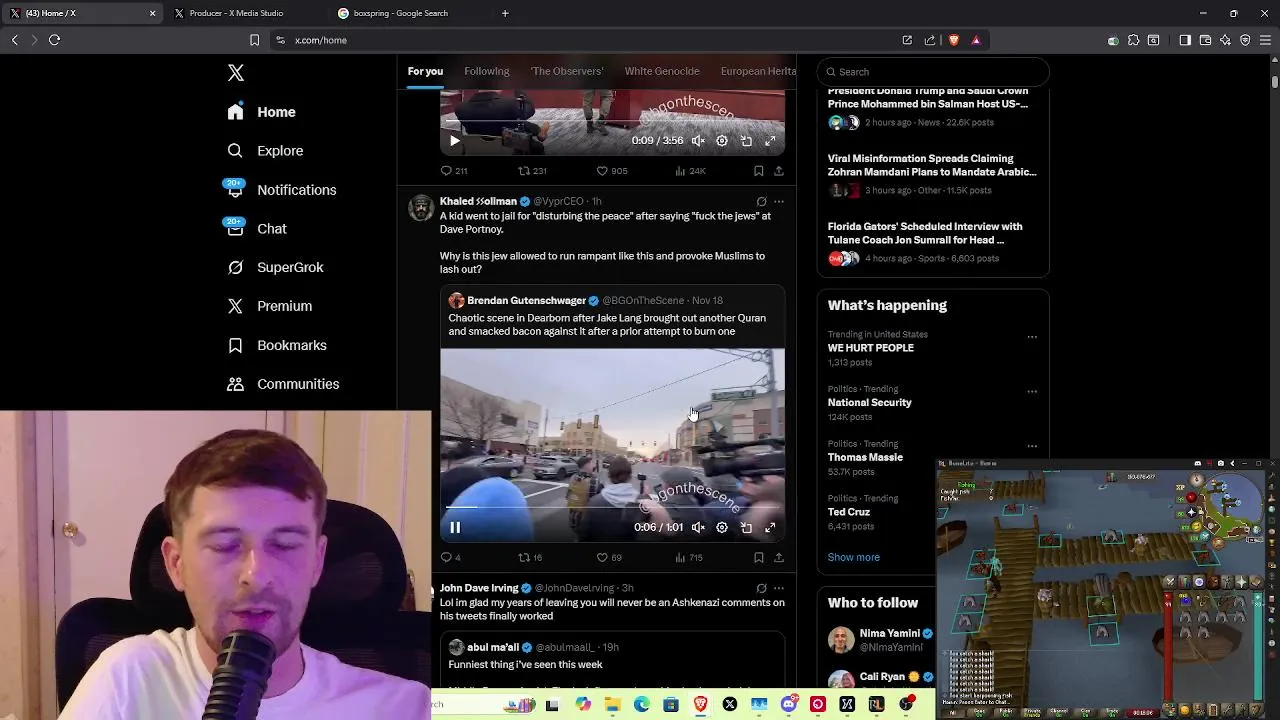Unmute the 0:09 / 3:56 video
Viewport: 1280px width, 720px height.
(x=698, y=141)
